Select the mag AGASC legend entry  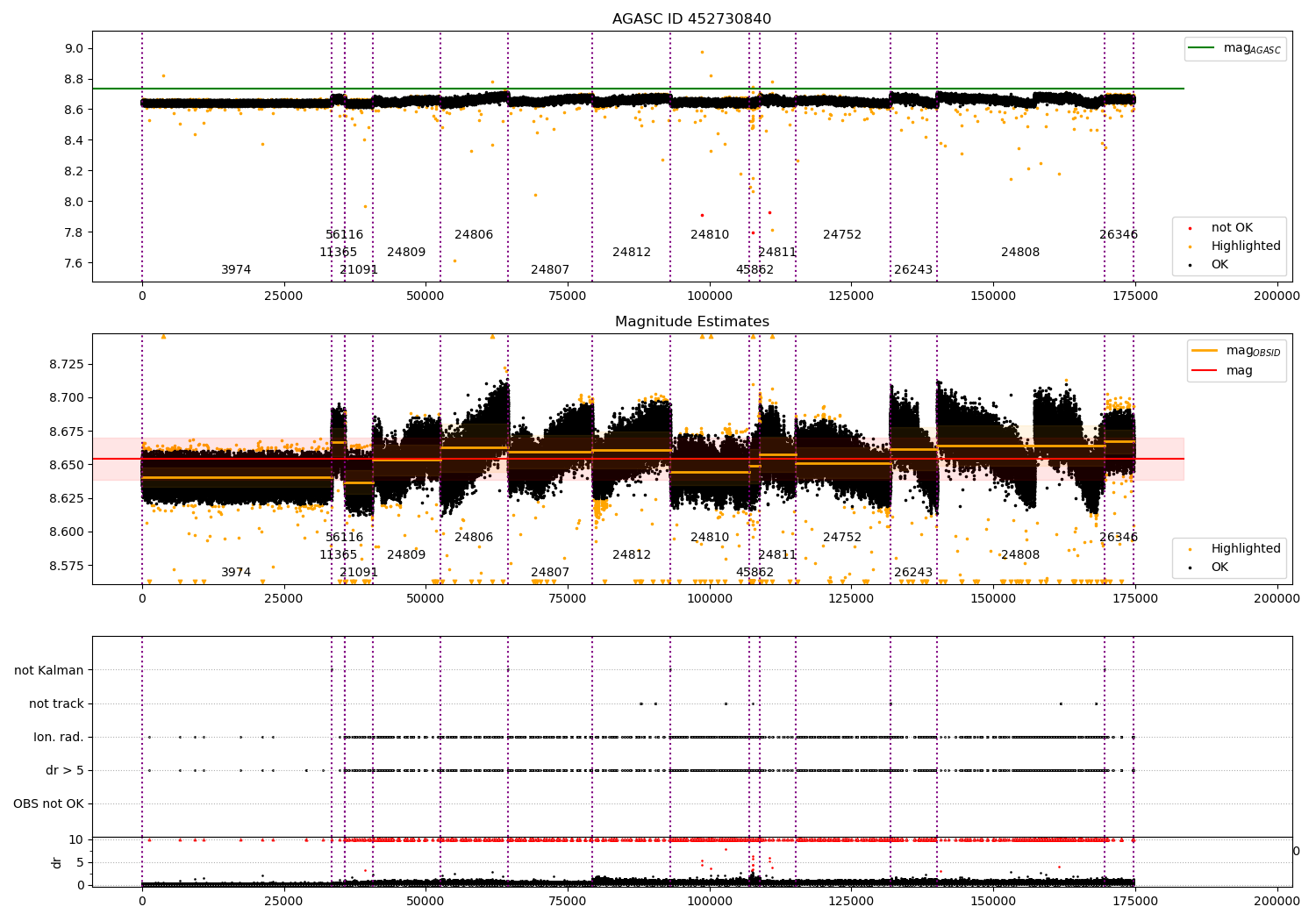pyautogui.click(x=1235, y=48)
